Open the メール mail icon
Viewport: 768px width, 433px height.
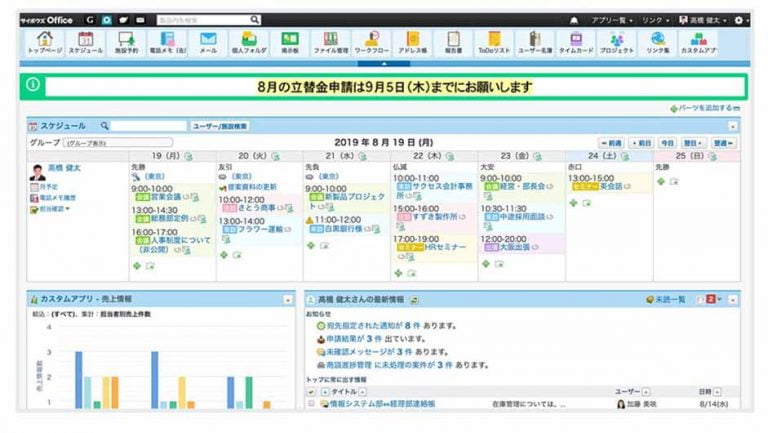click(x=208, y=42)
